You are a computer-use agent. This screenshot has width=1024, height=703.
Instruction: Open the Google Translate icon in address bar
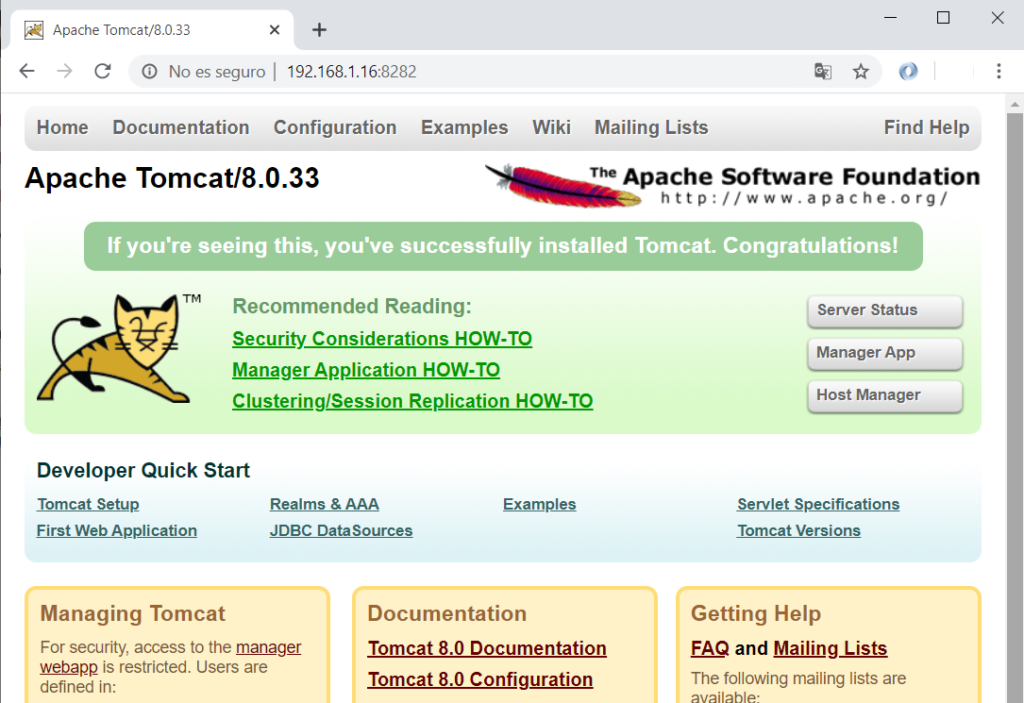pos(823,71)
